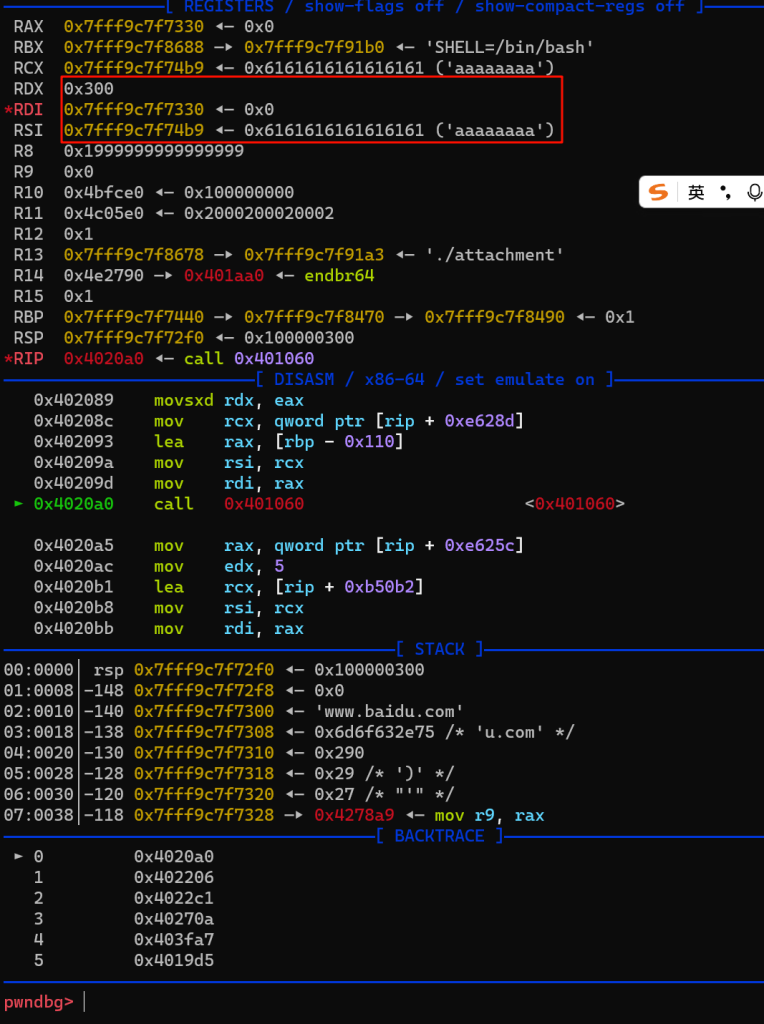Click the arrow marker at backtrace frame 0
The width and height of the screenshot is (764, 1024).
[19, 856]
